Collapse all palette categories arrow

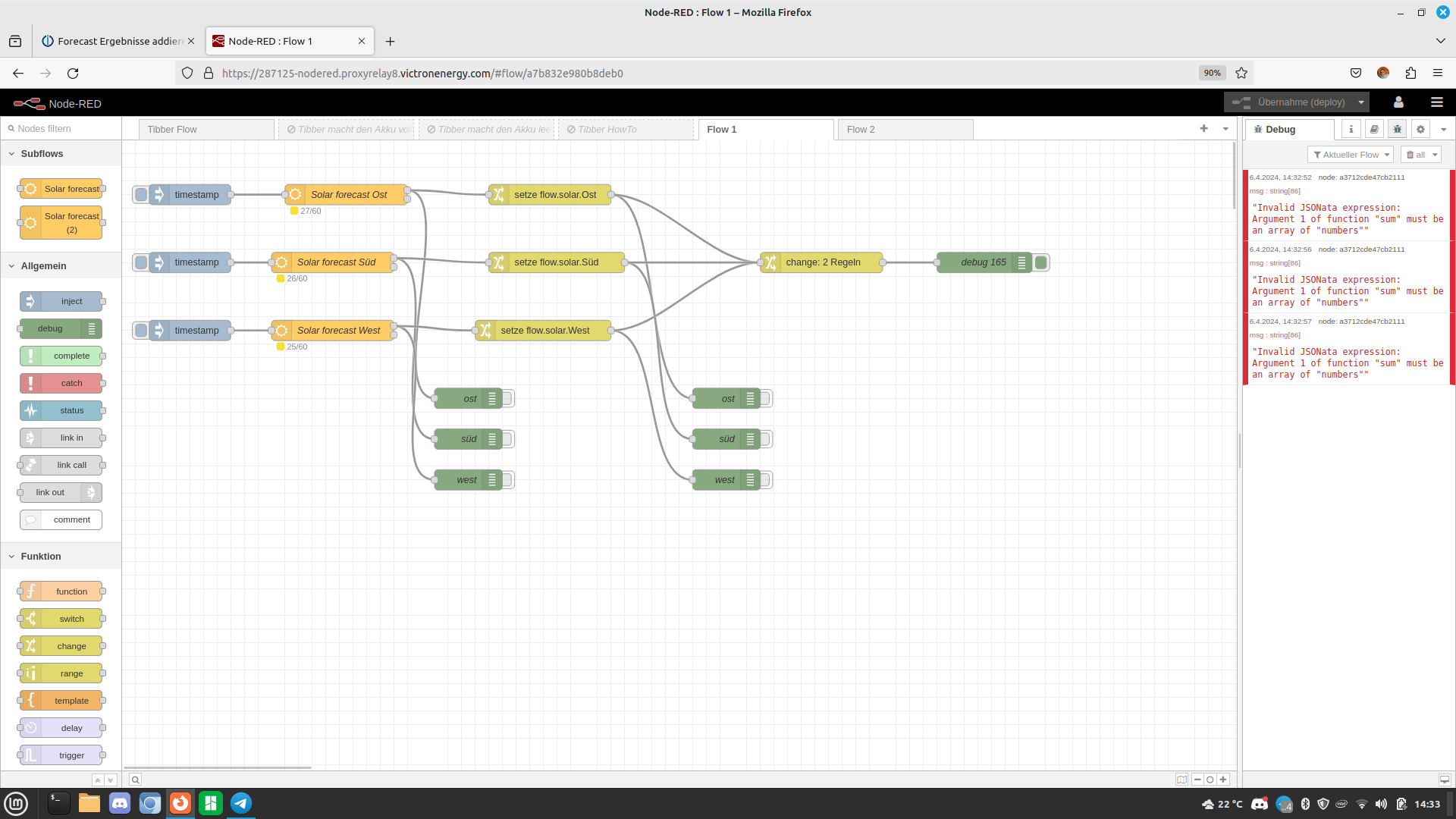(x=98, y=780)
